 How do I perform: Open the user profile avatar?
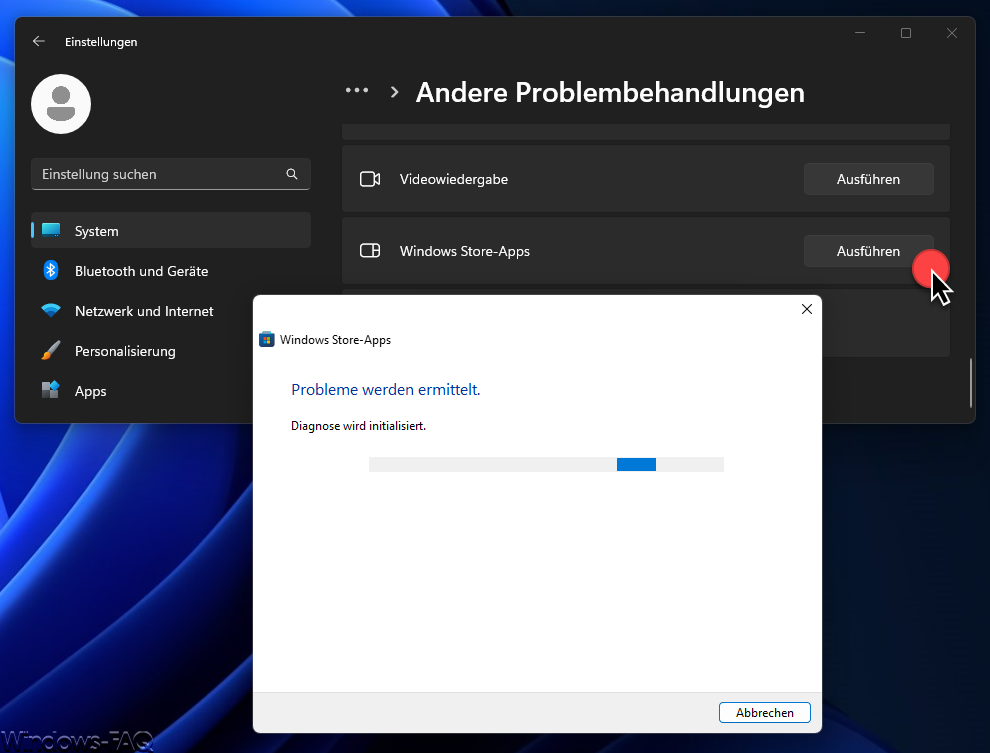pos(61,104)
